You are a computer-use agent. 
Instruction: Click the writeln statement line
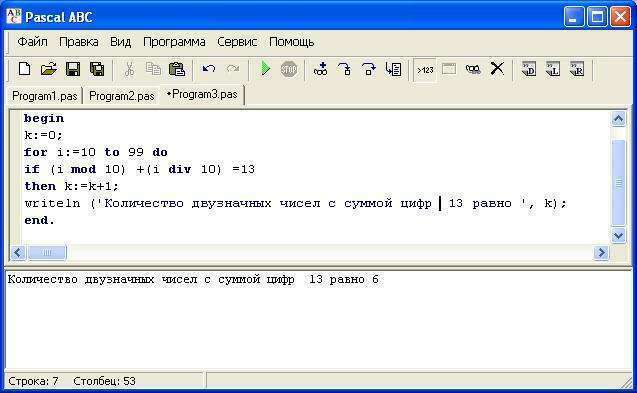[295, 203]
